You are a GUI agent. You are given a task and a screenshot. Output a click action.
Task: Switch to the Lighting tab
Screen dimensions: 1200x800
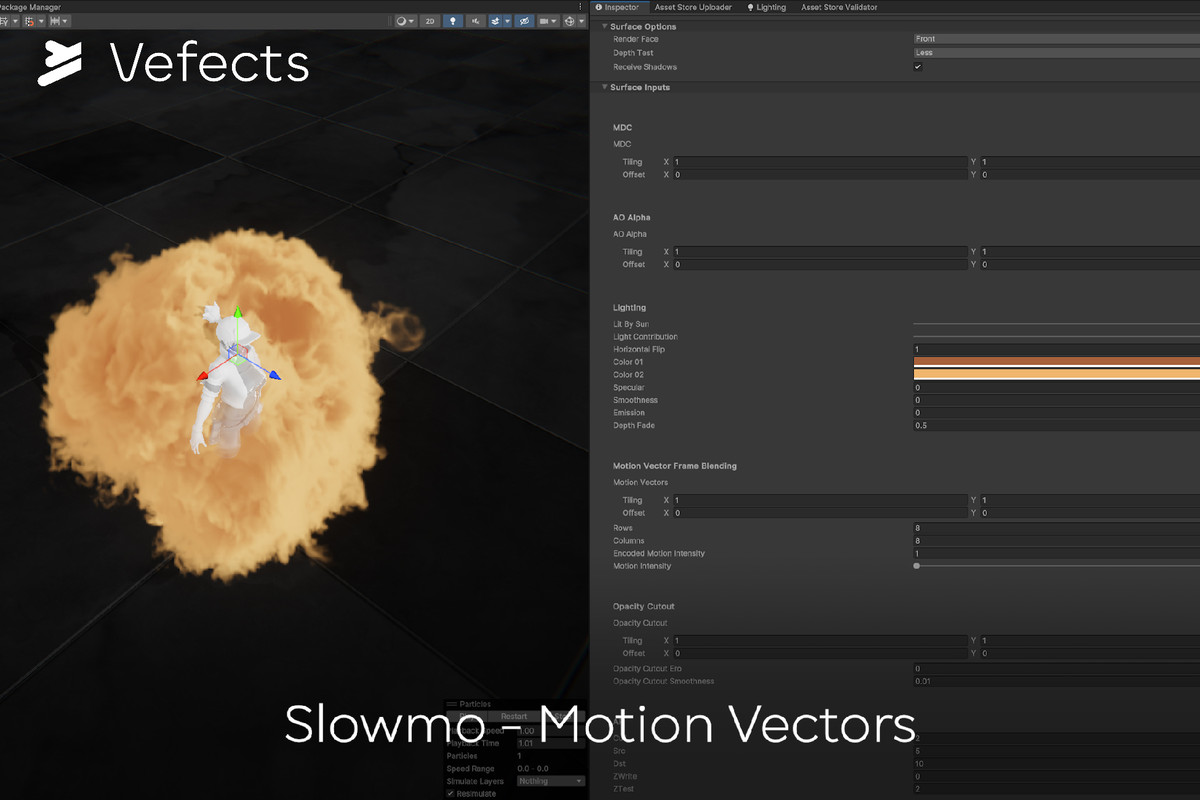(x=767, y=7)
